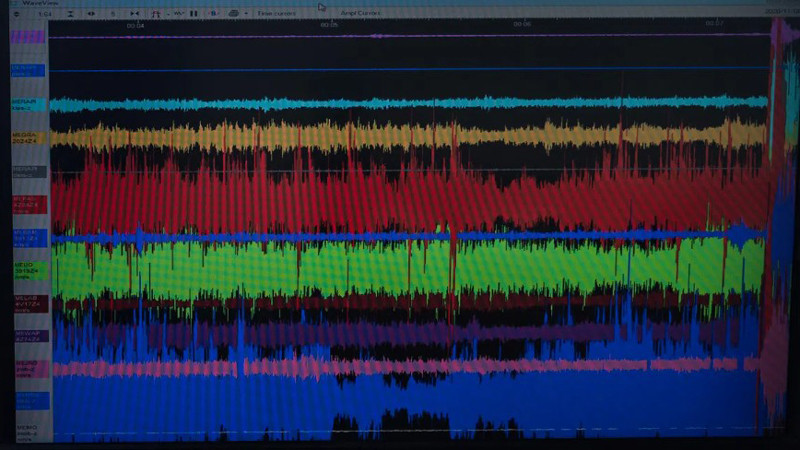Select the gray MERAPI channel label

pyautogui.click(x=29, y=171)
